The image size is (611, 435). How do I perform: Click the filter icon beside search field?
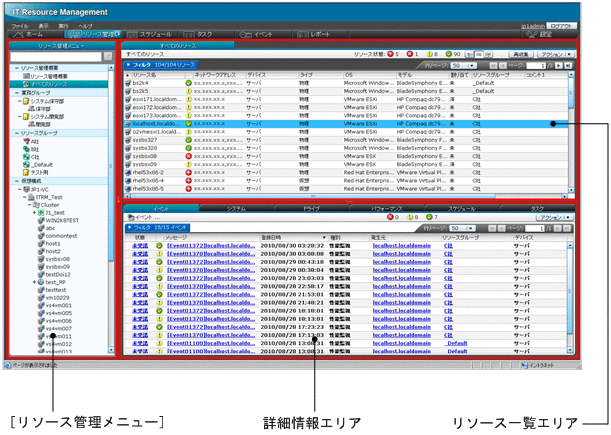(x=108, y=57)
